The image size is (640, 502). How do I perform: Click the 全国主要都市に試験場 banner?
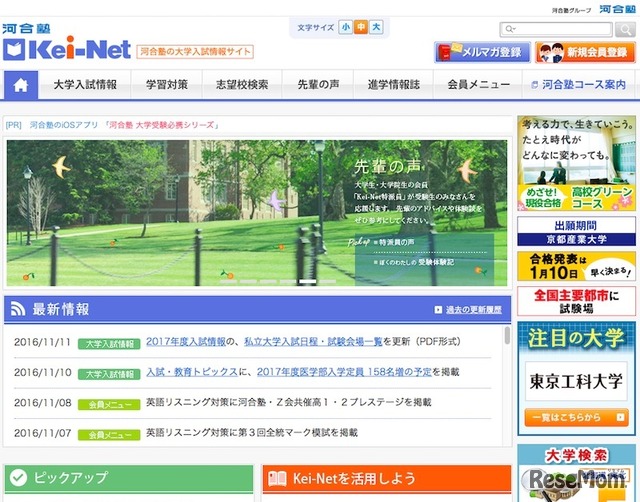click(x=576, y=301)
